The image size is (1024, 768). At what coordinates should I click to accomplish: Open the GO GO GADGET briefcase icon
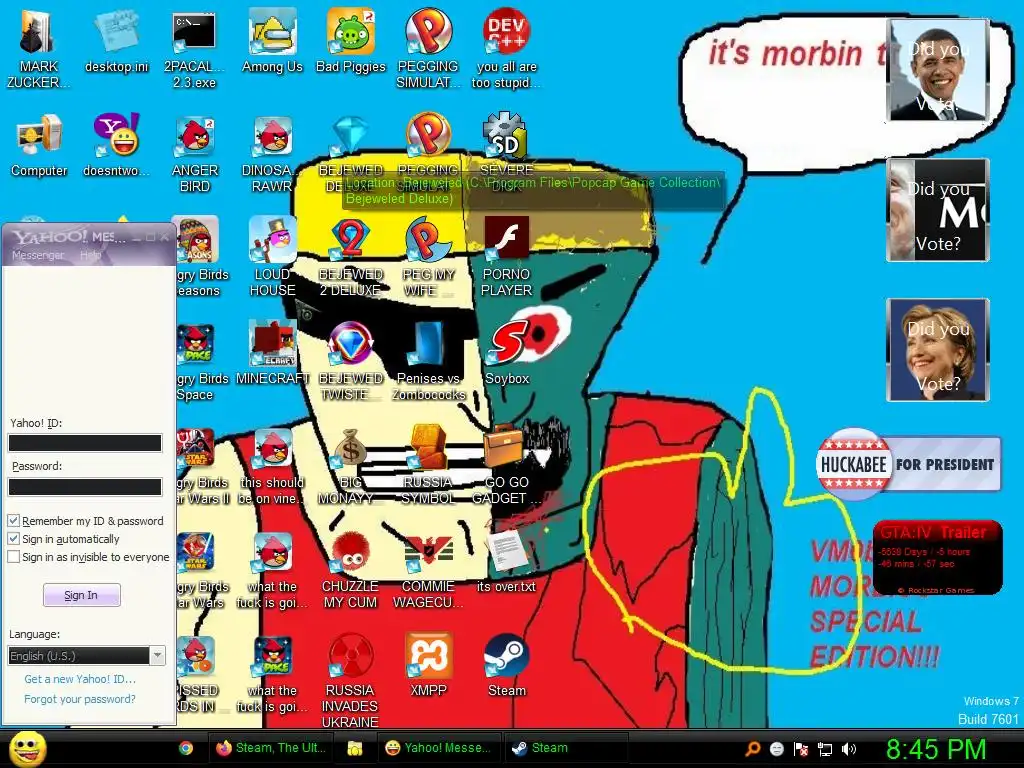click(507, 465)
